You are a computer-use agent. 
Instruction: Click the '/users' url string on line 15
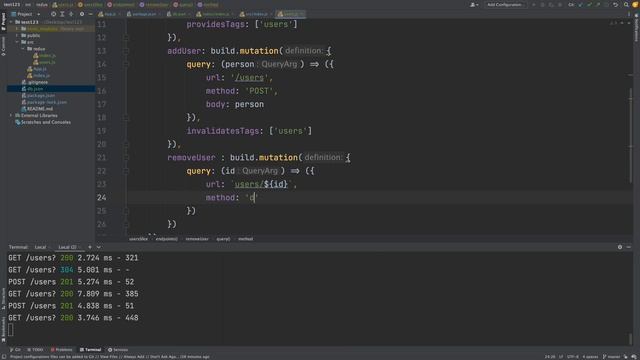tap(249, 78)
